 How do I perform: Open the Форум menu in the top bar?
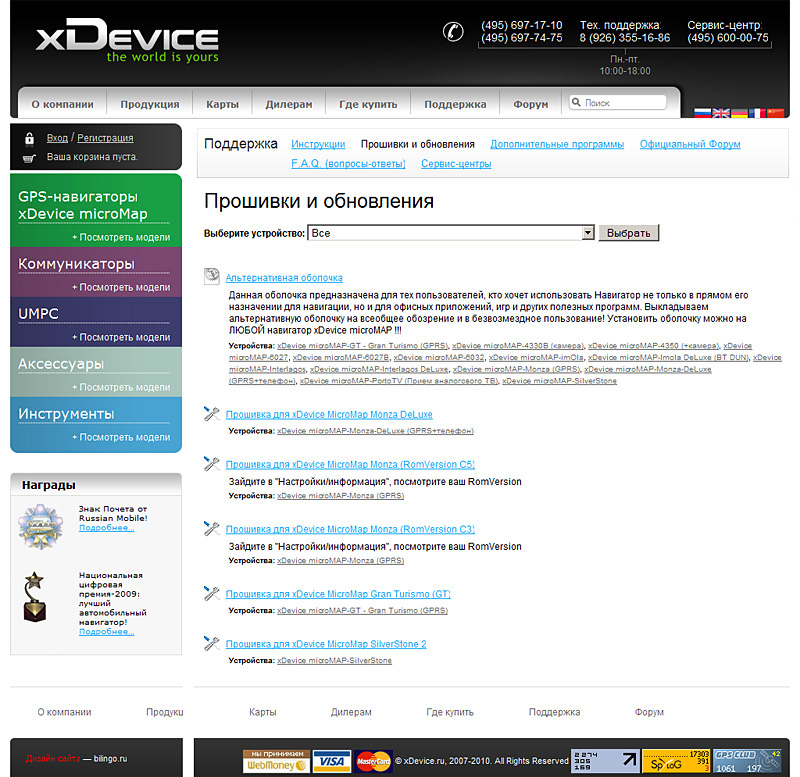531,104
